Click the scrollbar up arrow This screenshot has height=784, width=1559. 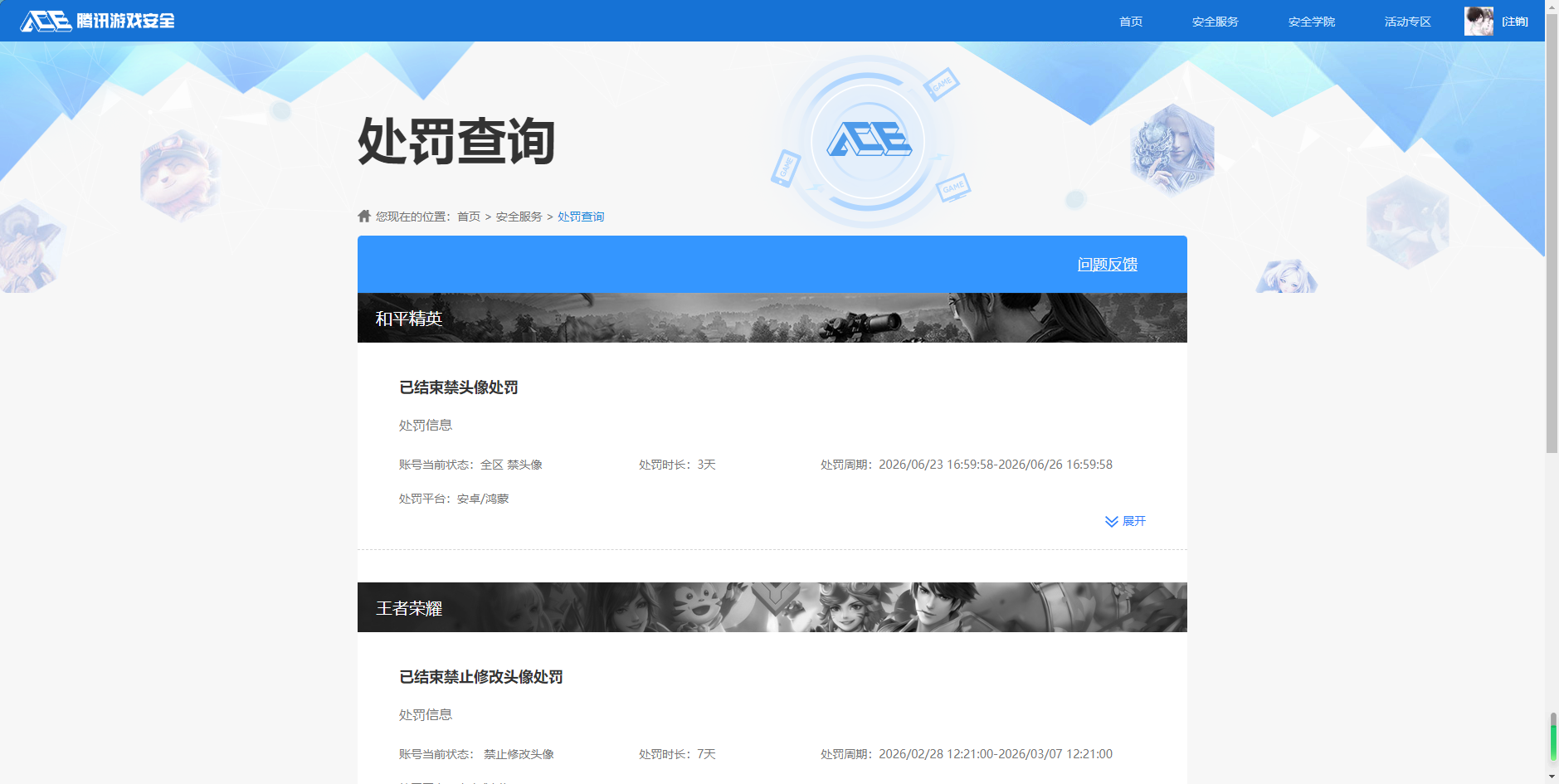[1552, 7]
